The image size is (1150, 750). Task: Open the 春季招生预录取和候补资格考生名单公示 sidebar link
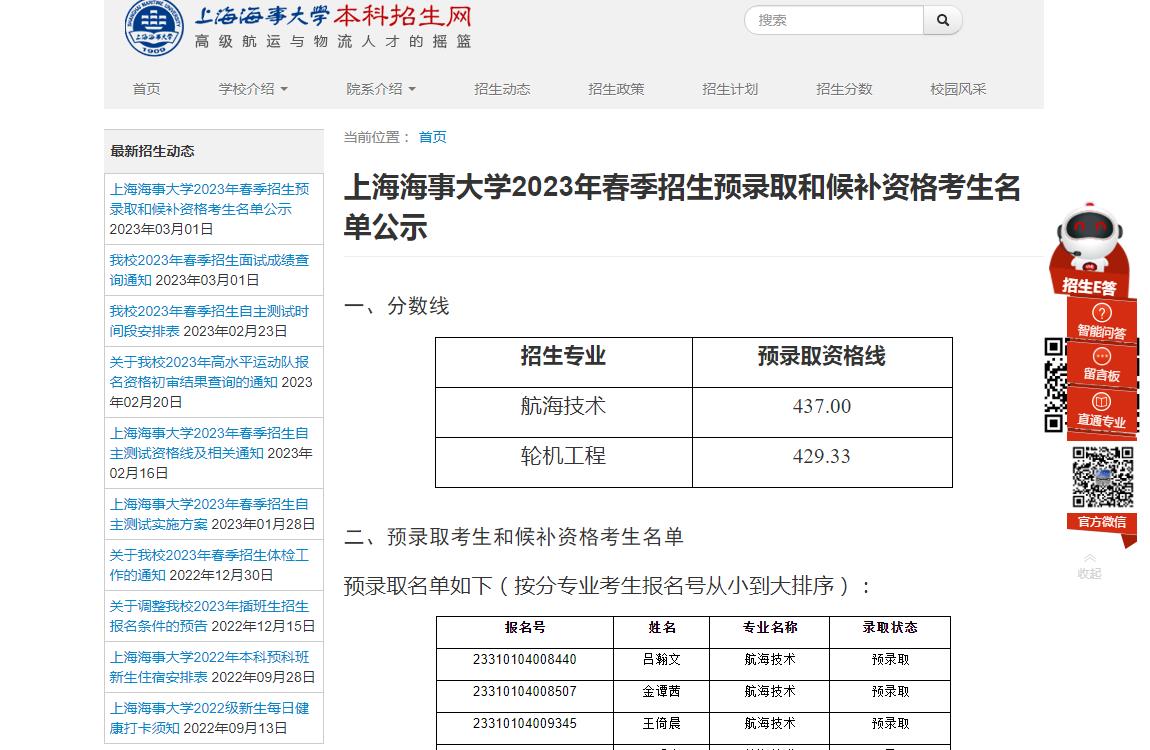tap(209, 199)
